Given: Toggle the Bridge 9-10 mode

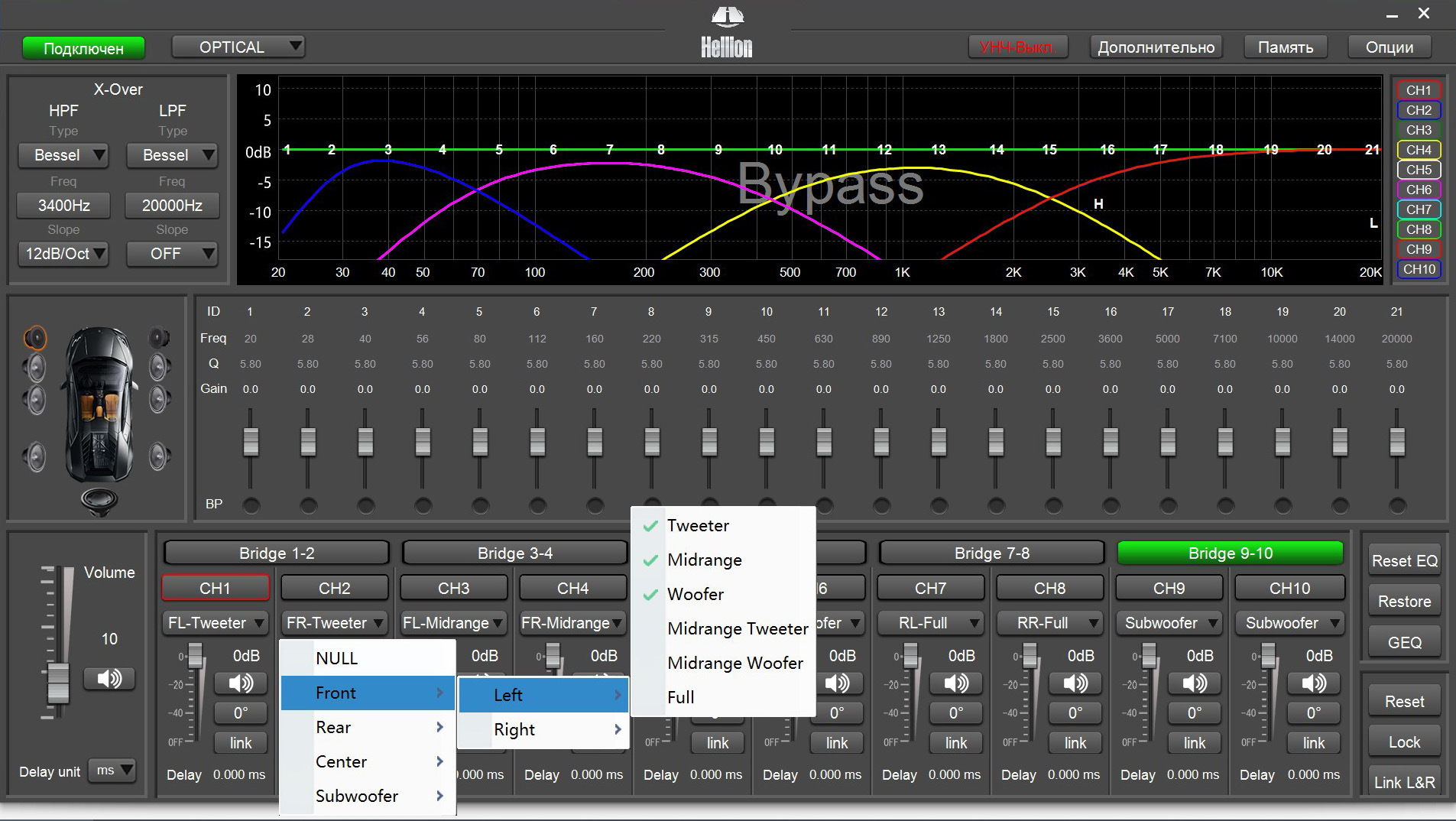Looking at the screenshot, I should pyautogui.click(x=1230, y=553).
